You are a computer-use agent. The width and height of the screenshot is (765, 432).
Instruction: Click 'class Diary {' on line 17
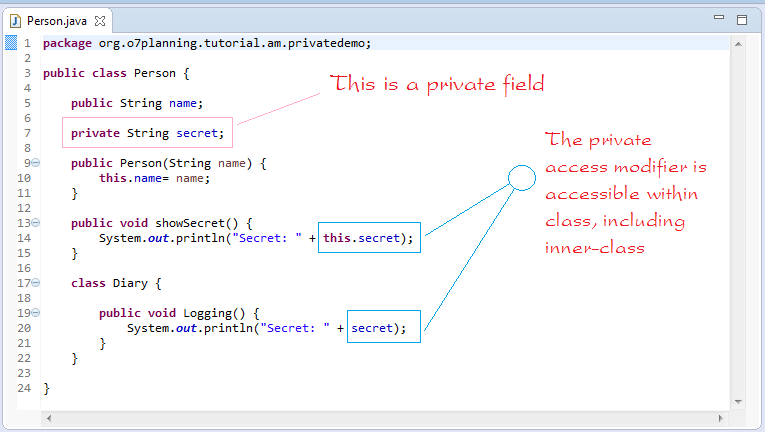pyautogui.click(x=116, y=284)
